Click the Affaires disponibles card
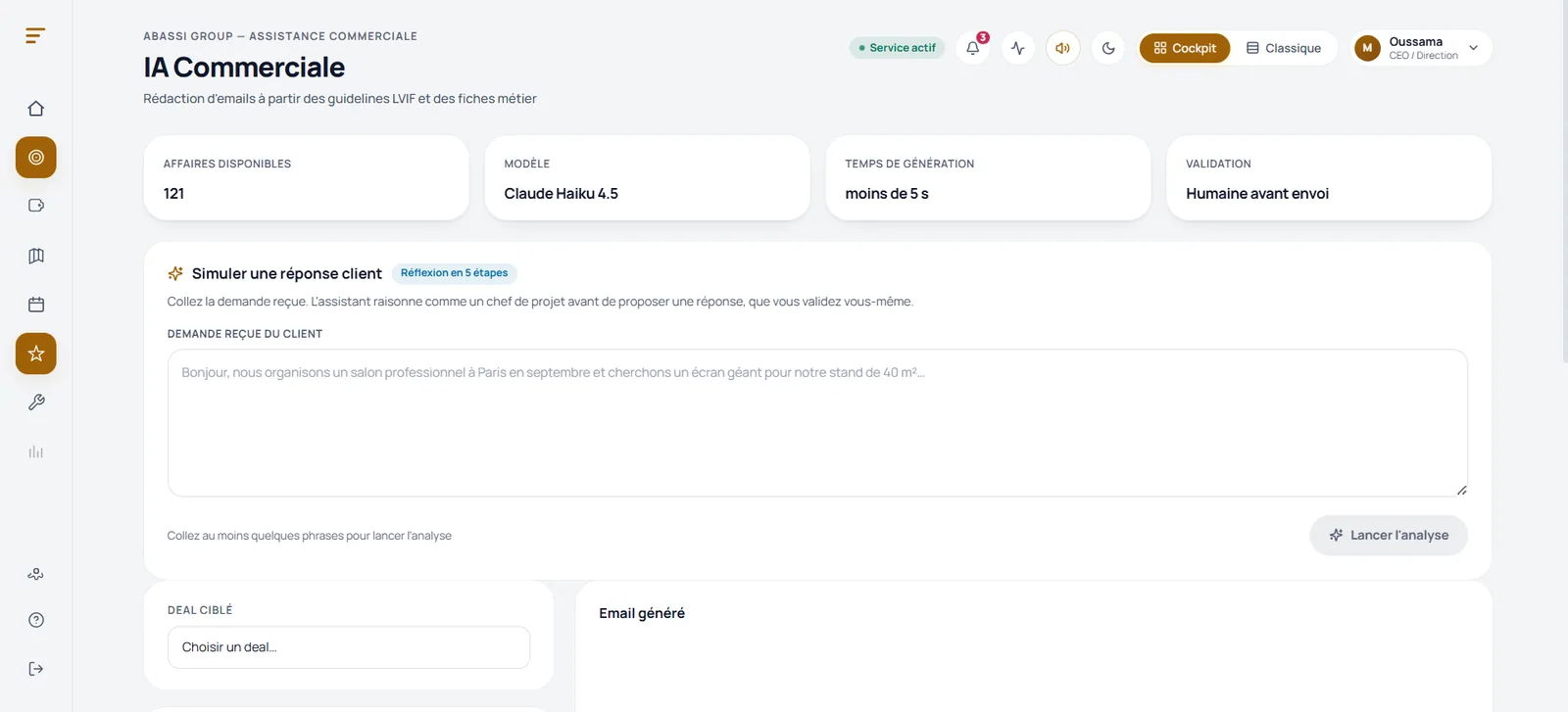Viewport: 1568px width, 712px height. click(x=306, y=178)
